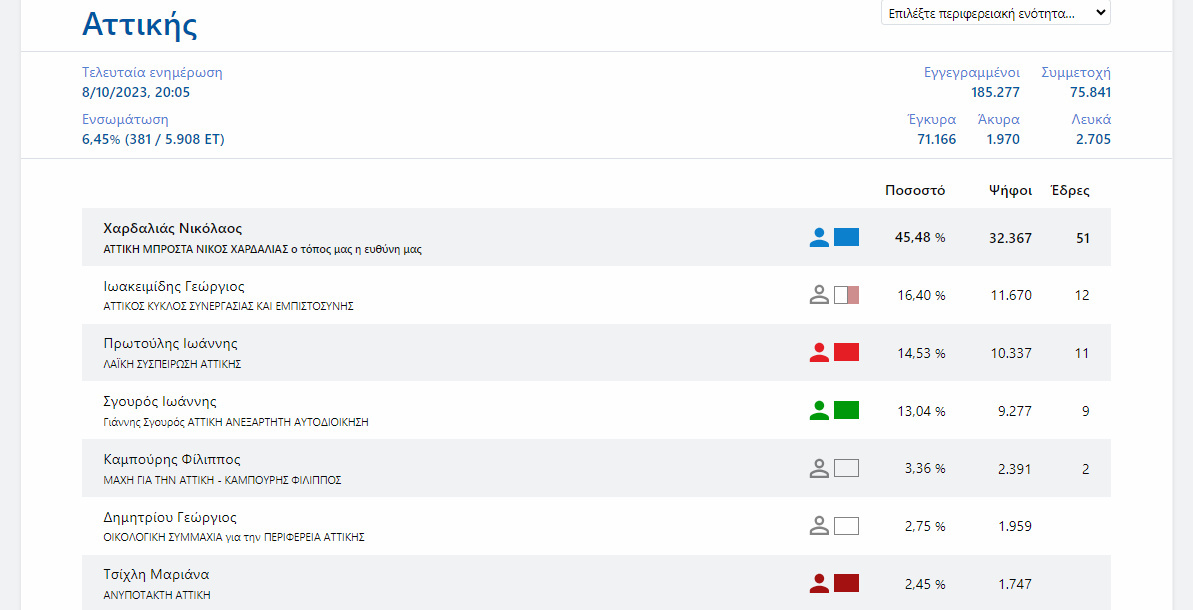Click the red person icon for Πρωτούλης
Screen dimensions: 1193x610
click(x=819, y=352)
